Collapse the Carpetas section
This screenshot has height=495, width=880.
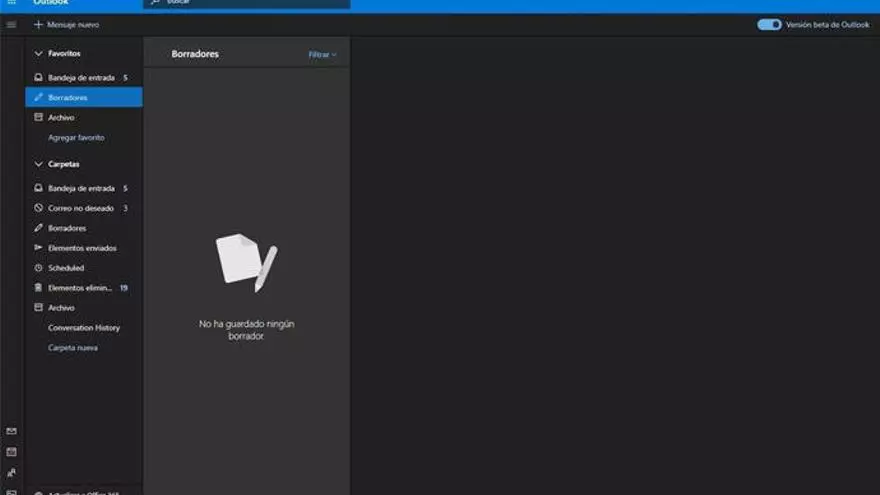coord(39,164)
